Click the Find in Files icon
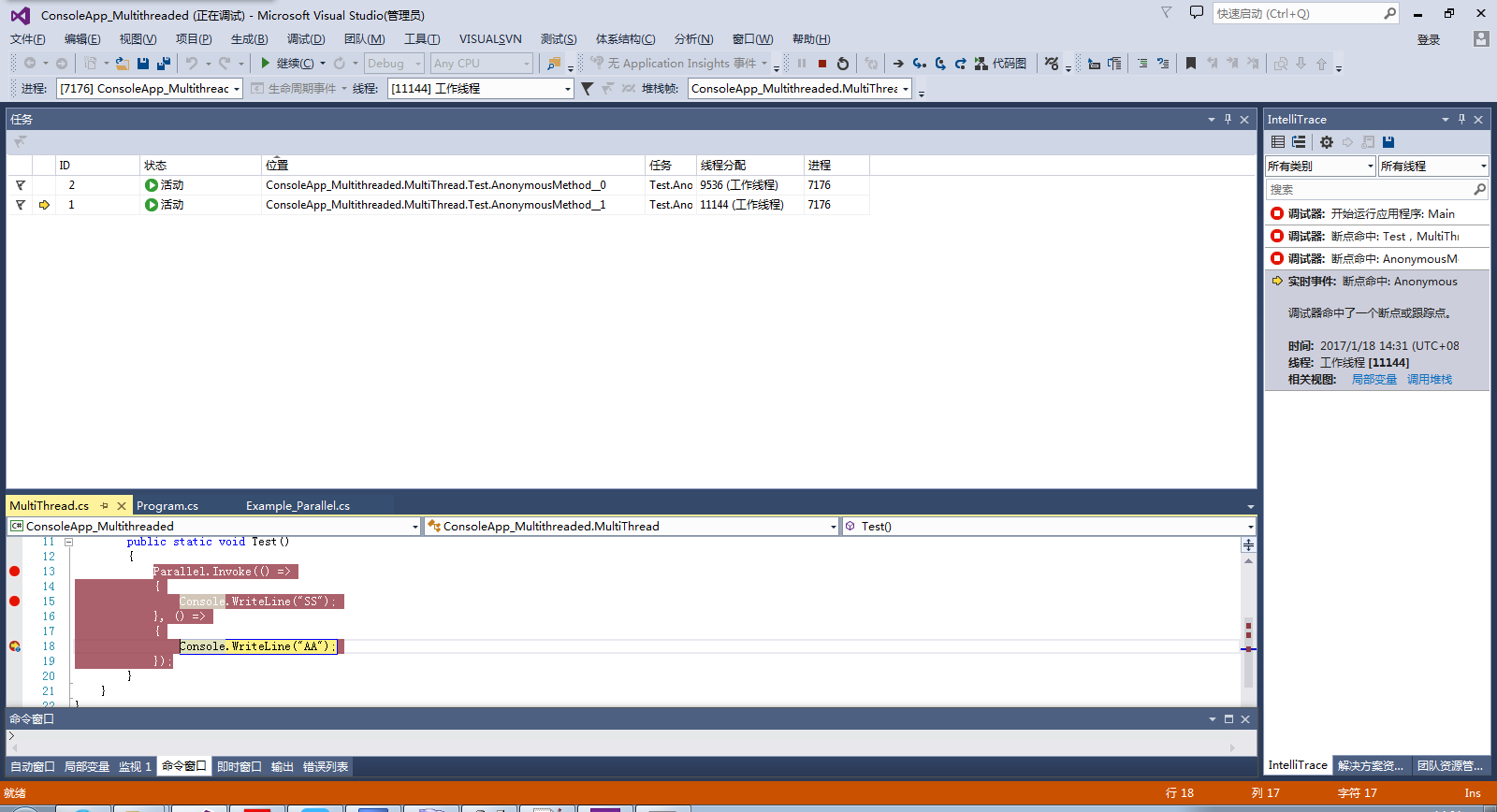Image resolution: width=1497 pixels, height=812 pixels. coord(555,64)
